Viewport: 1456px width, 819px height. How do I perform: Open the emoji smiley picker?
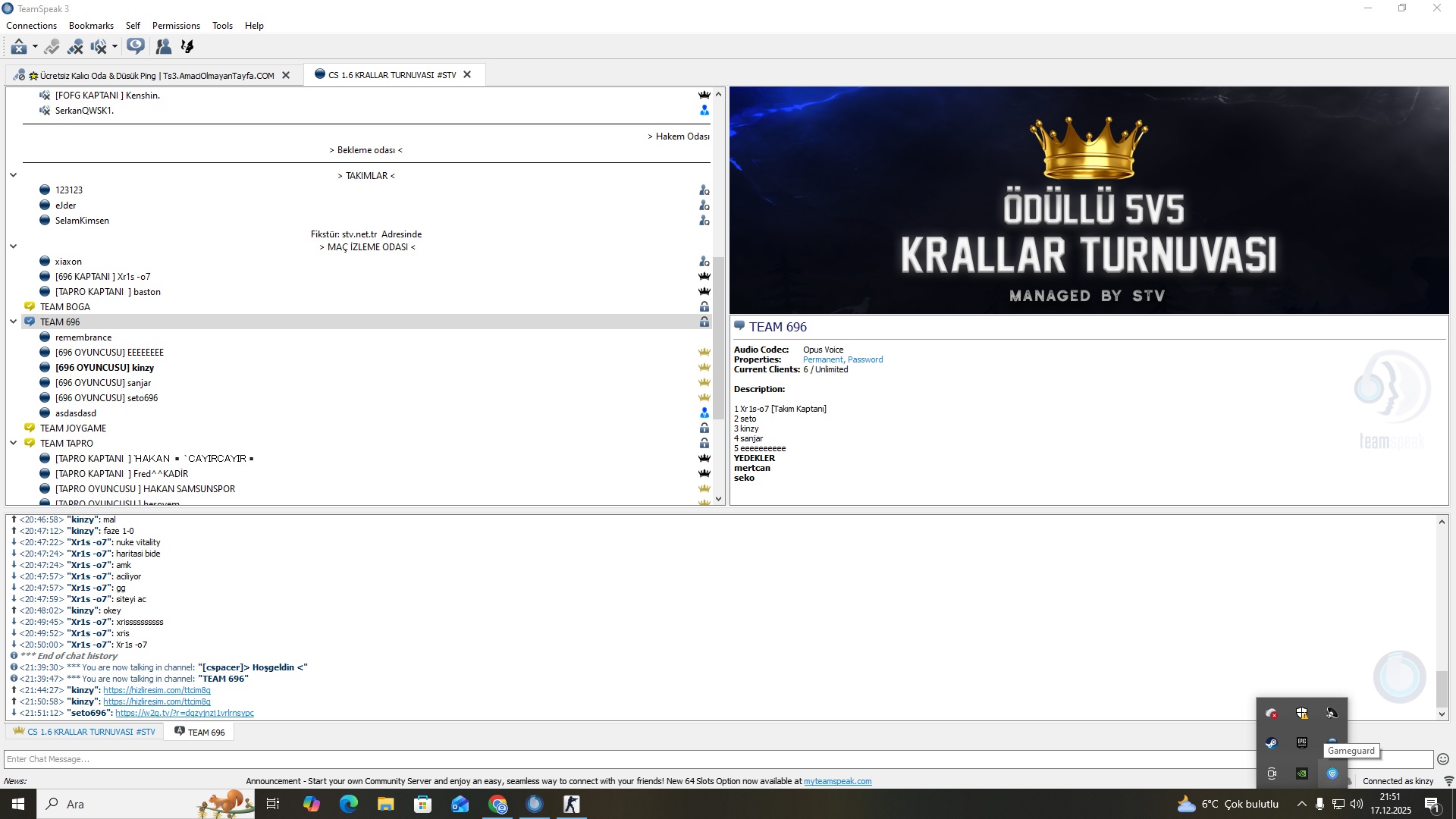1442,759
